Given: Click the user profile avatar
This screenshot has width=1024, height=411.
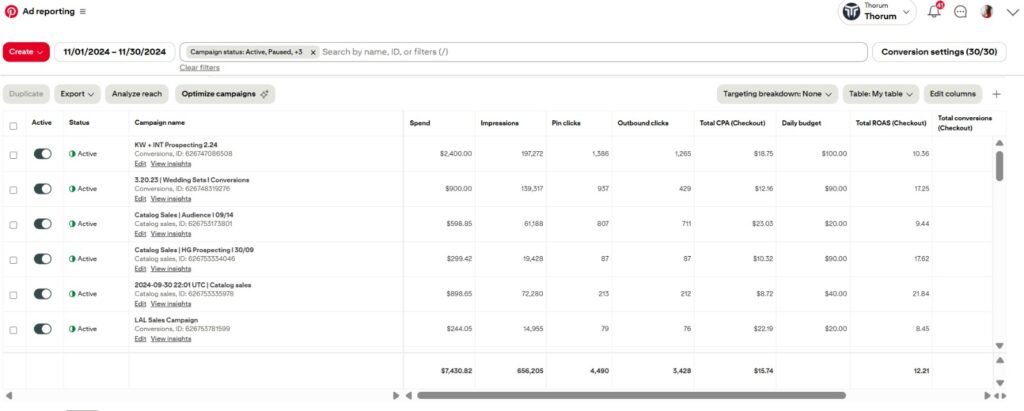Looking at the screenshot, I should (x=986, y=12).
